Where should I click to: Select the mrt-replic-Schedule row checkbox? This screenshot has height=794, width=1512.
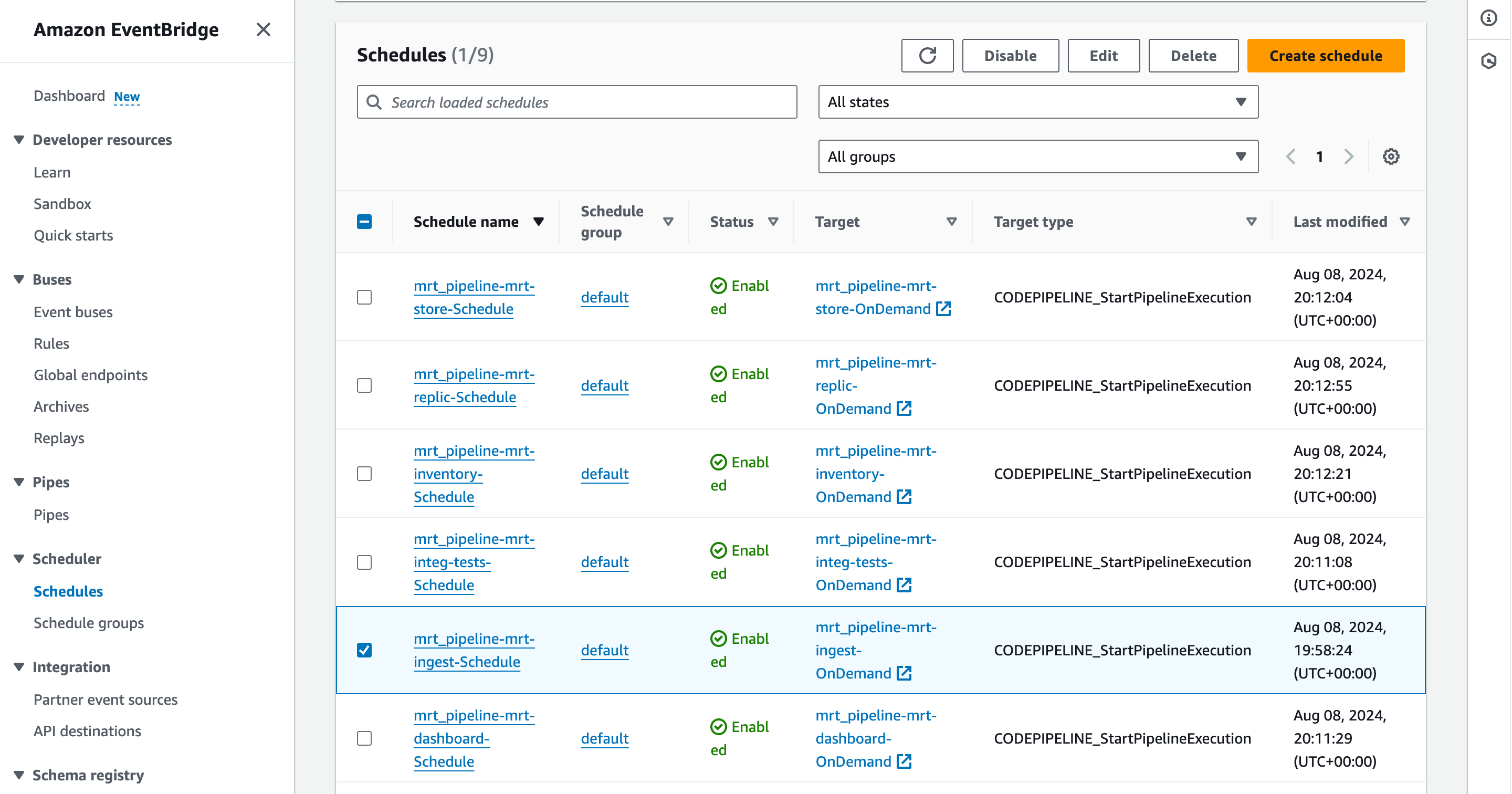364,385
